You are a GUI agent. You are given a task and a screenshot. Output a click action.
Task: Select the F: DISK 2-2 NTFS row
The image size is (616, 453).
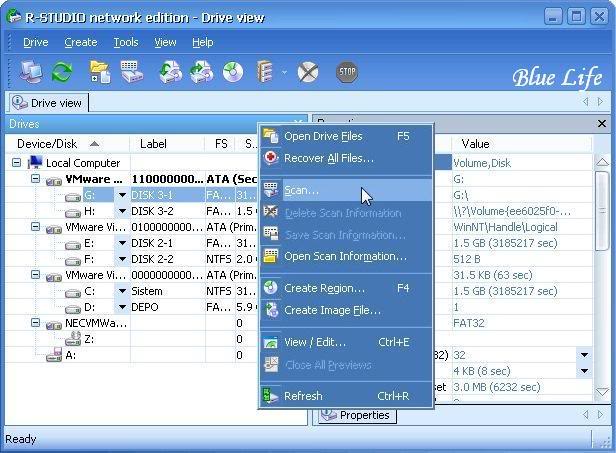coord(132,259)
